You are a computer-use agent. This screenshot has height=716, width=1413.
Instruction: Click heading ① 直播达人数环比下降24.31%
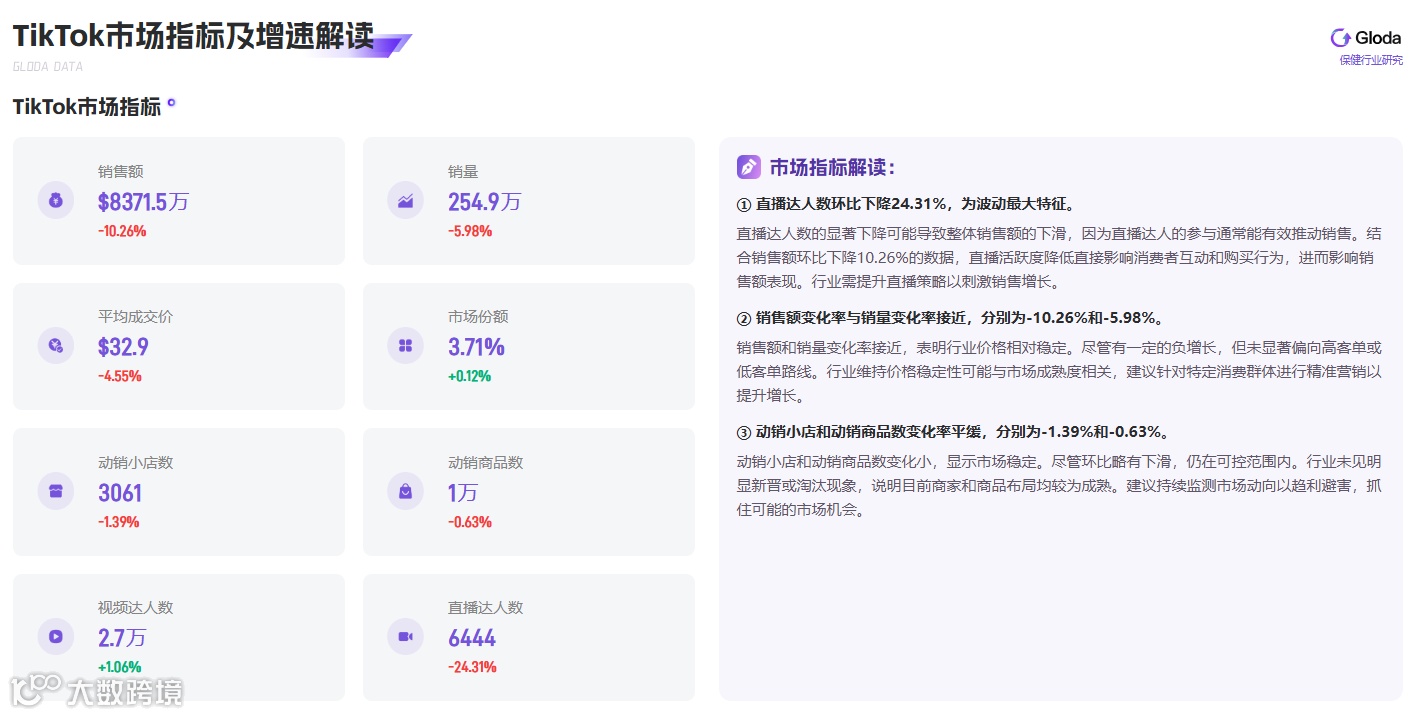(906, 204)
